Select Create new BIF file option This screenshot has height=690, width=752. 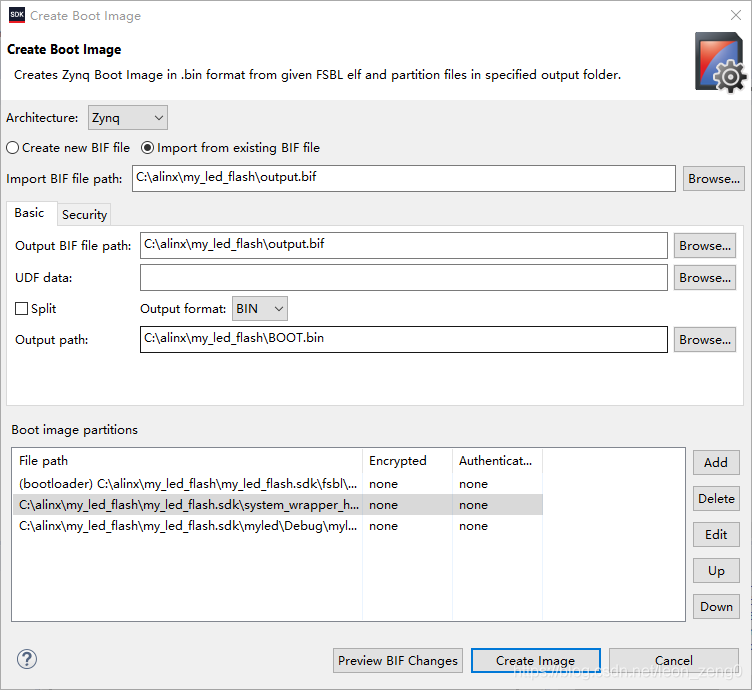[13, 147]
